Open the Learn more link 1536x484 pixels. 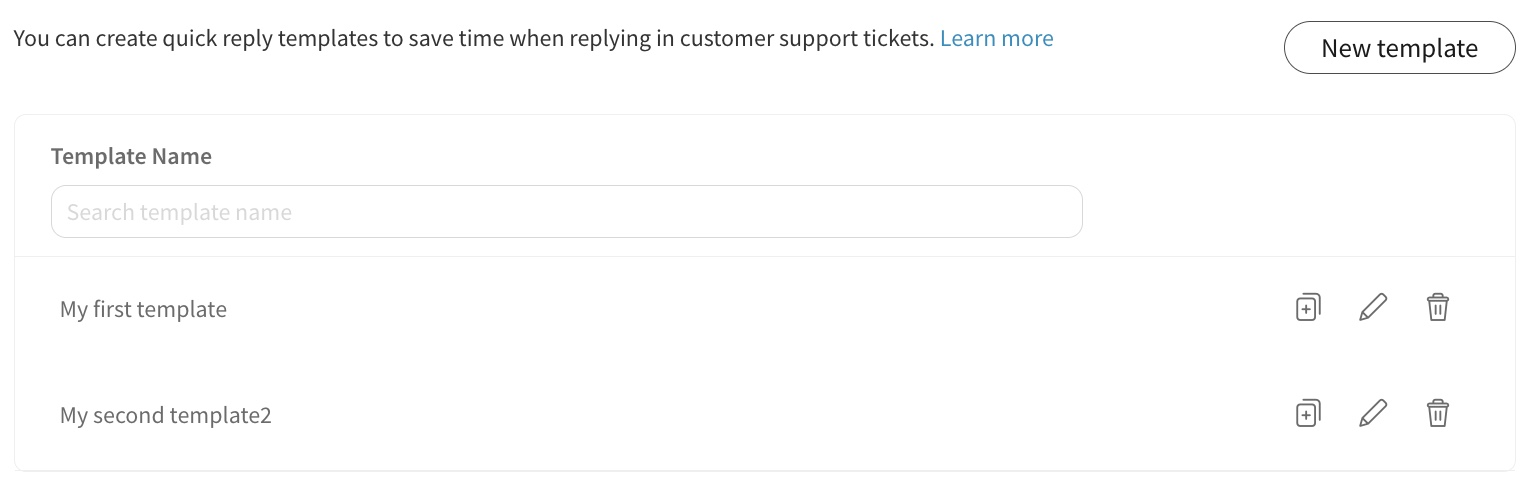[x=996, y=39]
